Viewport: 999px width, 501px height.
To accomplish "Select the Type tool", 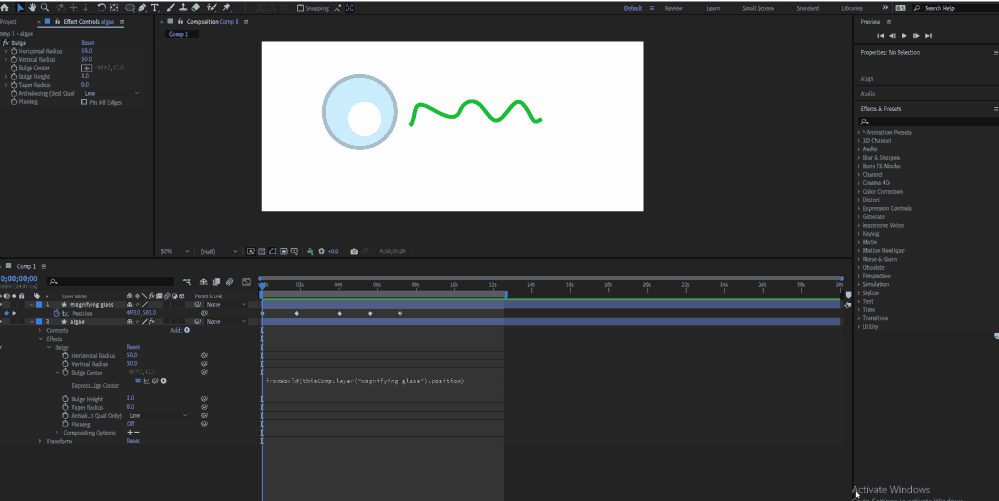I will [155, 8].
